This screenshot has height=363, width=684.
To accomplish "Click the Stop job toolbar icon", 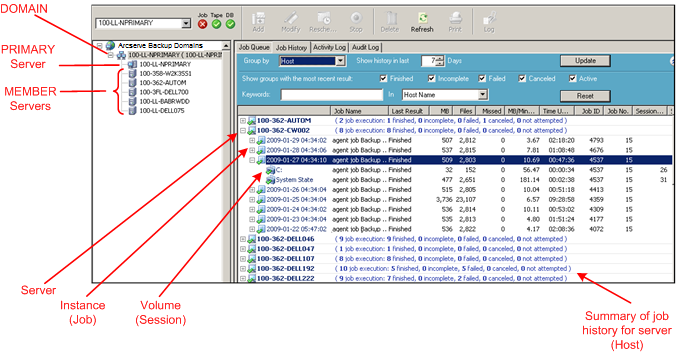I will (356, 18).
